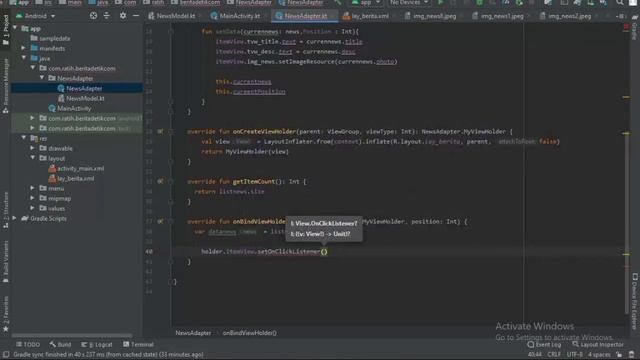Click the trash memory indicator icon
This screenshot has width=640, height=360.
tap(631, 354)
